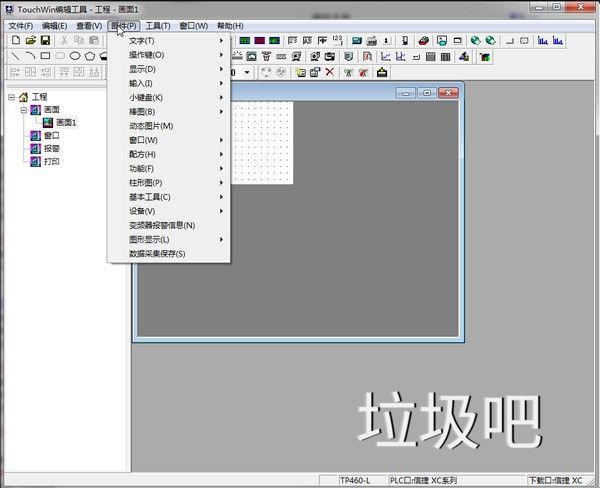This screenshot has height=488, width=600.
Task: Click the first green digital display icon
Action: coord(245,41)
